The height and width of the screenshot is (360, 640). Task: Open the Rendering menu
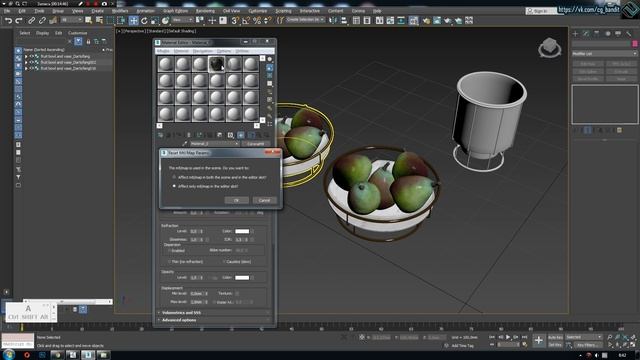pyautogui.click(x=205, y=11)
